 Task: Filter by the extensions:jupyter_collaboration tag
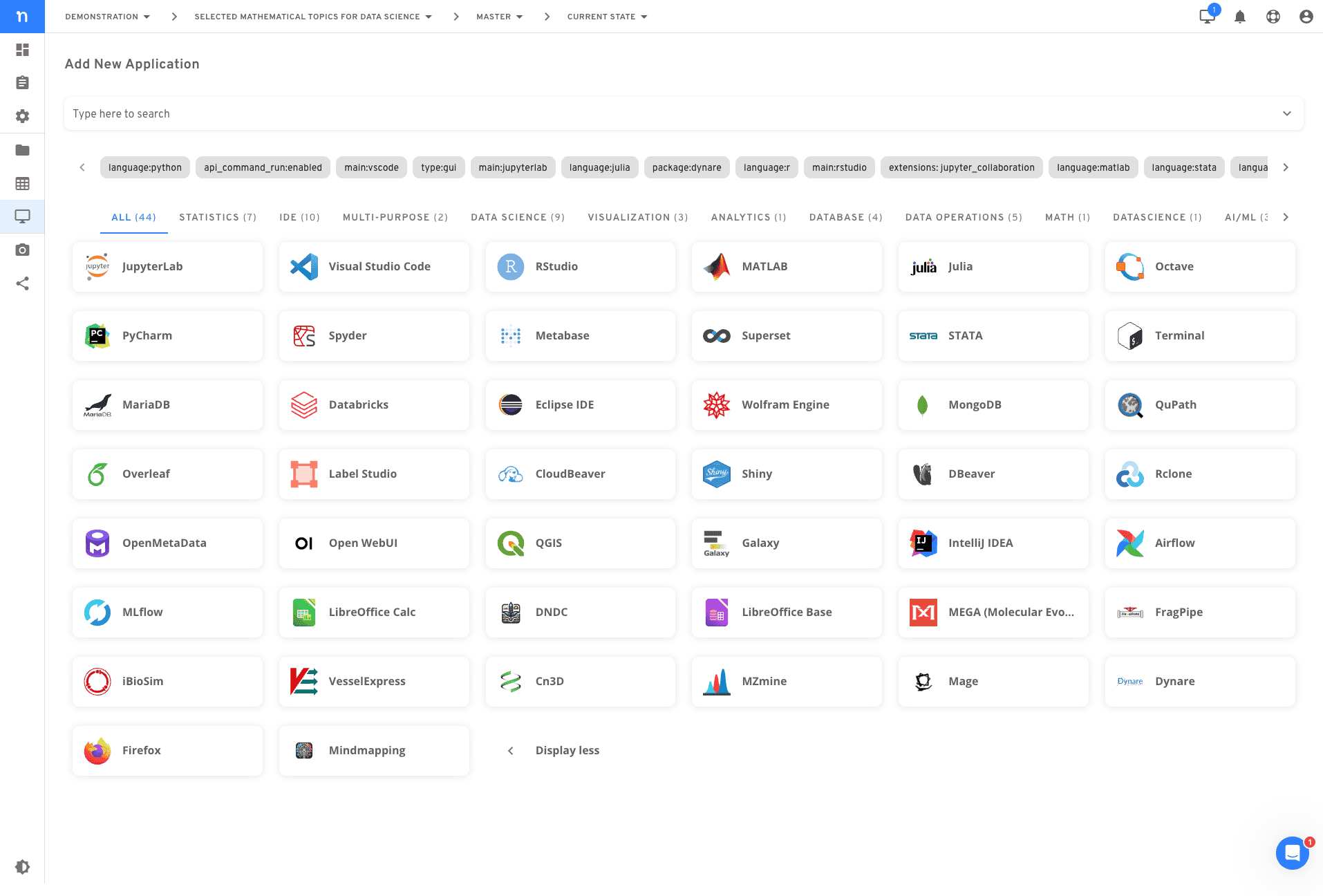(x=961, y=167)
